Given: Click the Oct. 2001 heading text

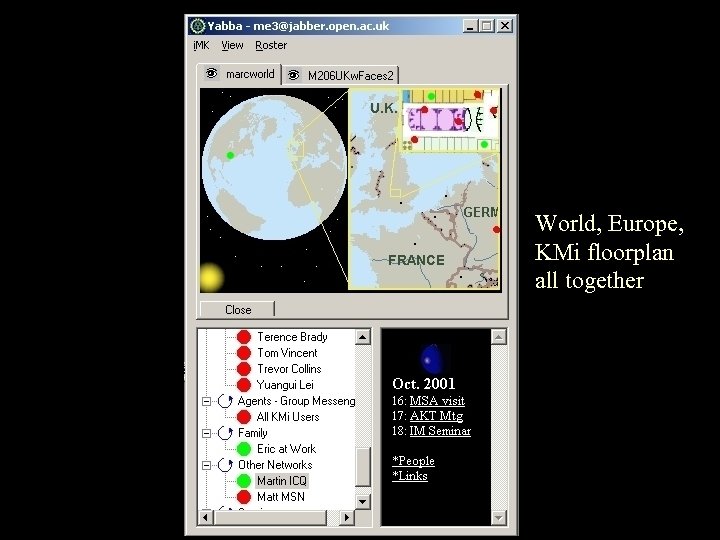Looking at the screenshot, I should click(x=423, y=384).
